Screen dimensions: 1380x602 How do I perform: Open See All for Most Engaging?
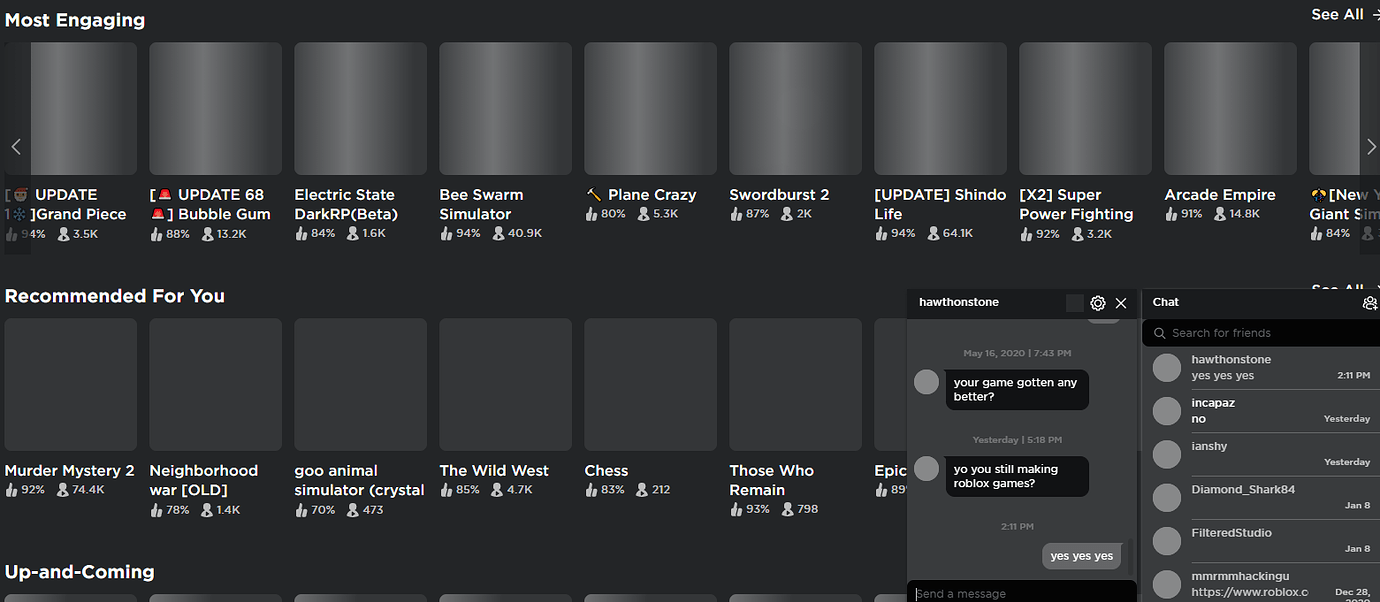(1345, 14)
